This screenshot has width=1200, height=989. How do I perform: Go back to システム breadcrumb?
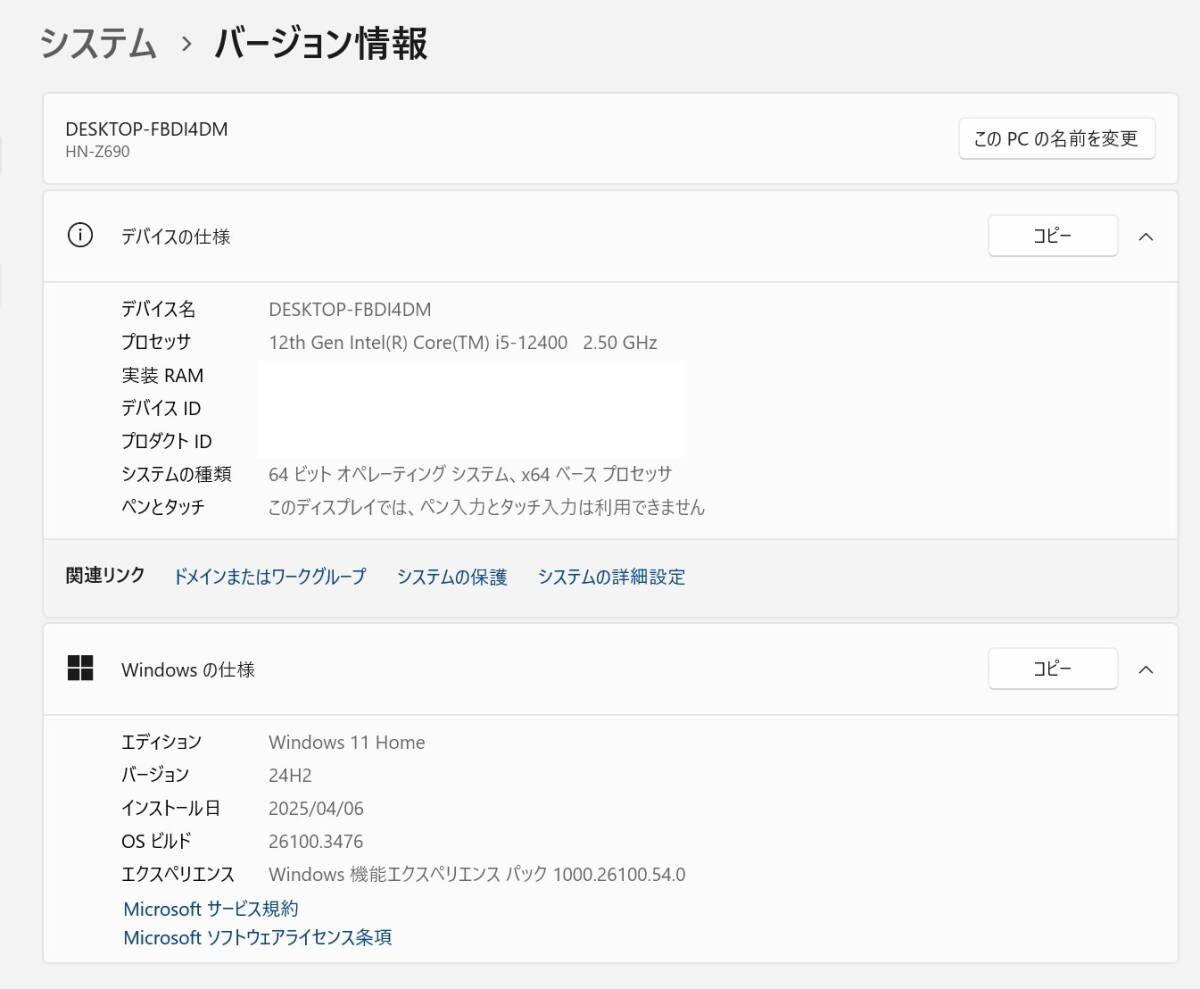click(x=99, y=43)
